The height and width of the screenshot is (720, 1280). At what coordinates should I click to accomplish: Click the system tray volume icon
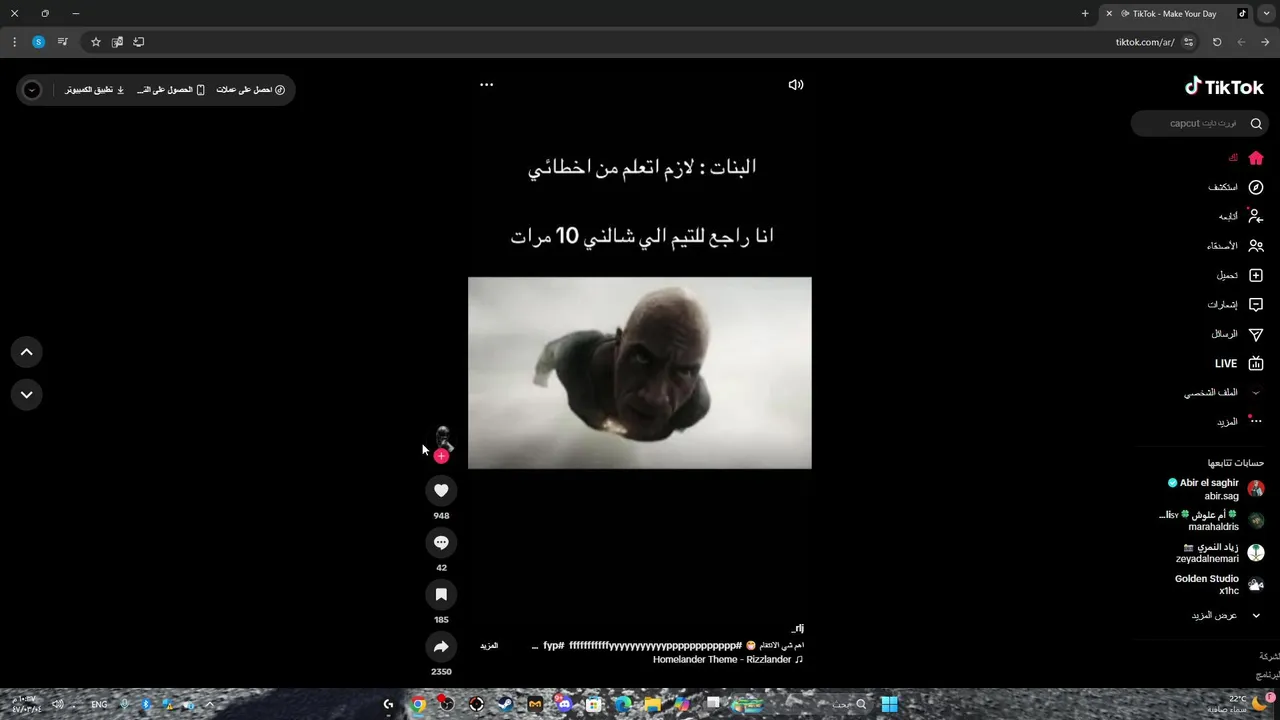pos(57,704)
